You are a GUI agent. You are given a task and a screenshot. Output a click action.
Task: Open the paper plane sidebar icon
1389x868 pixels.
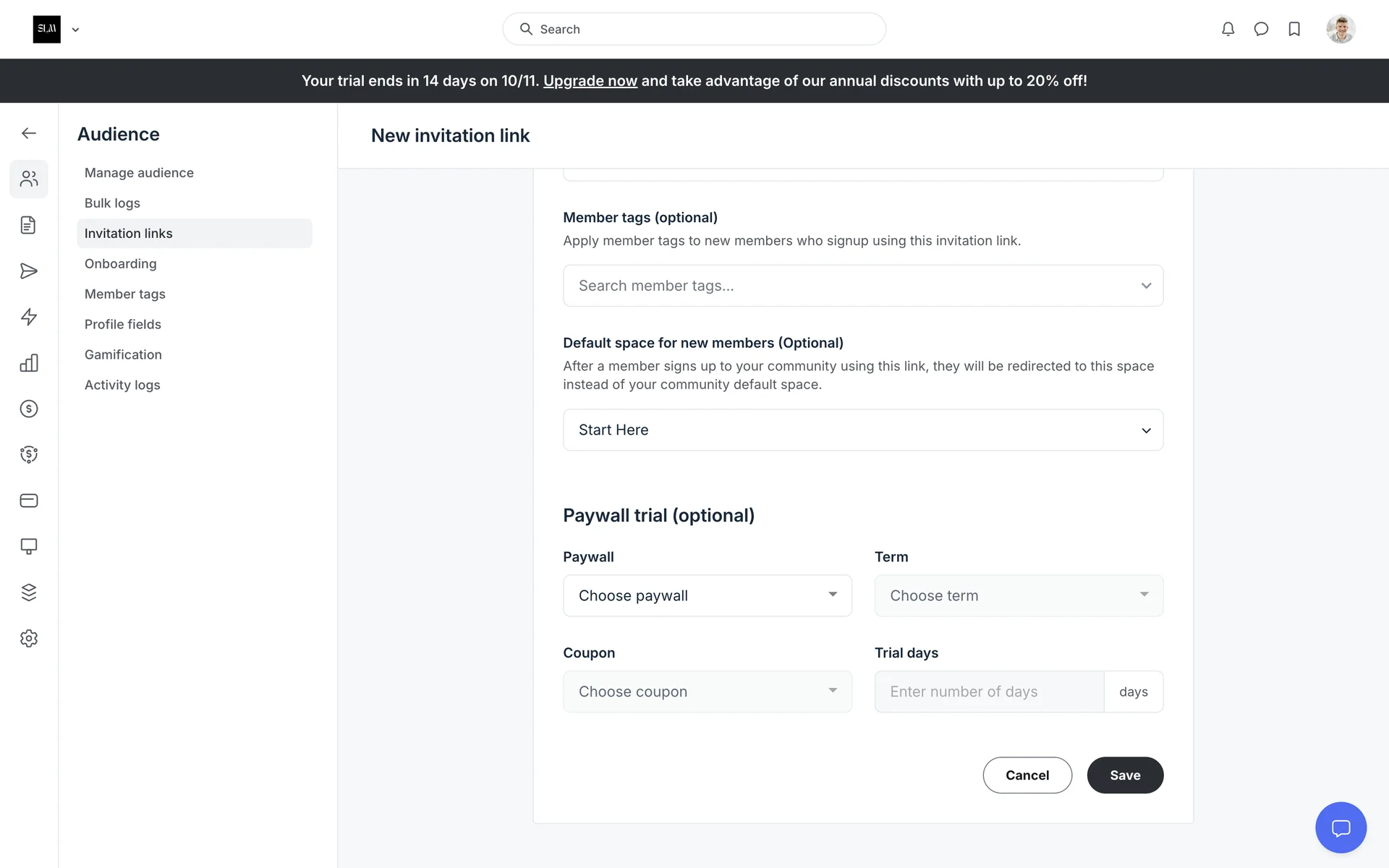point(29,271)
